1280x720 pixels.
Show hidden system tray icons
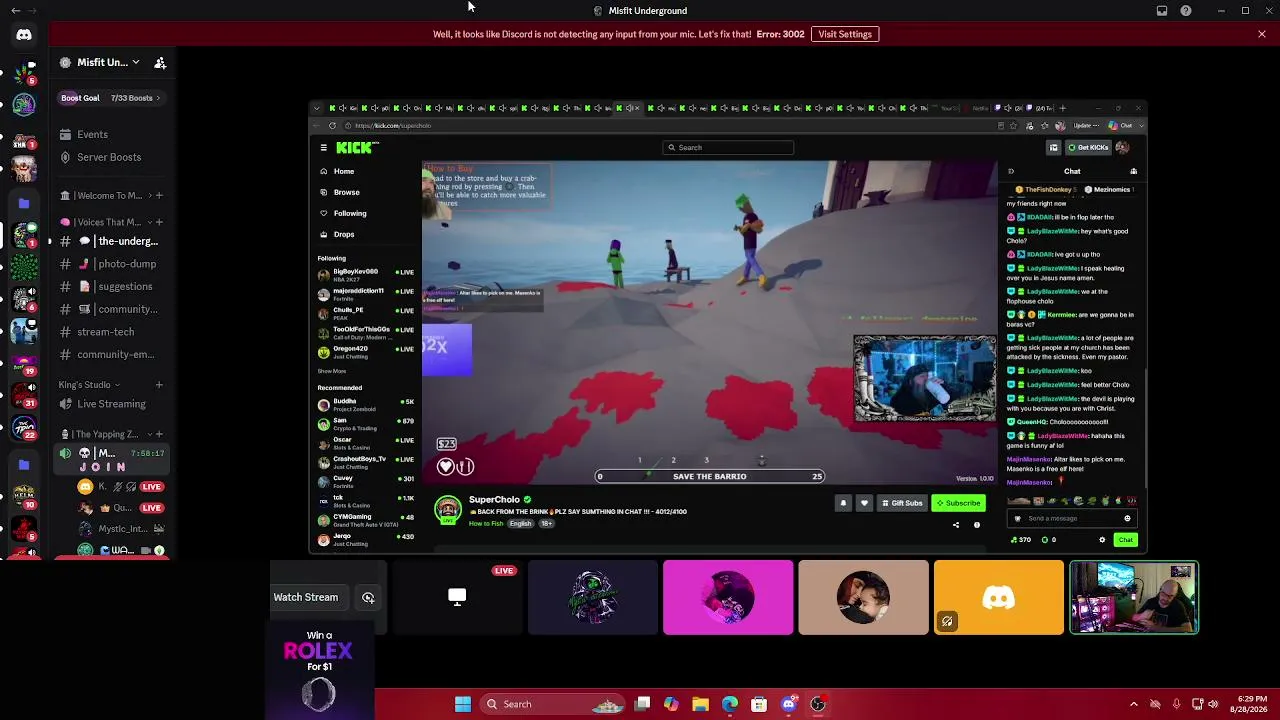pos(1133,704)
